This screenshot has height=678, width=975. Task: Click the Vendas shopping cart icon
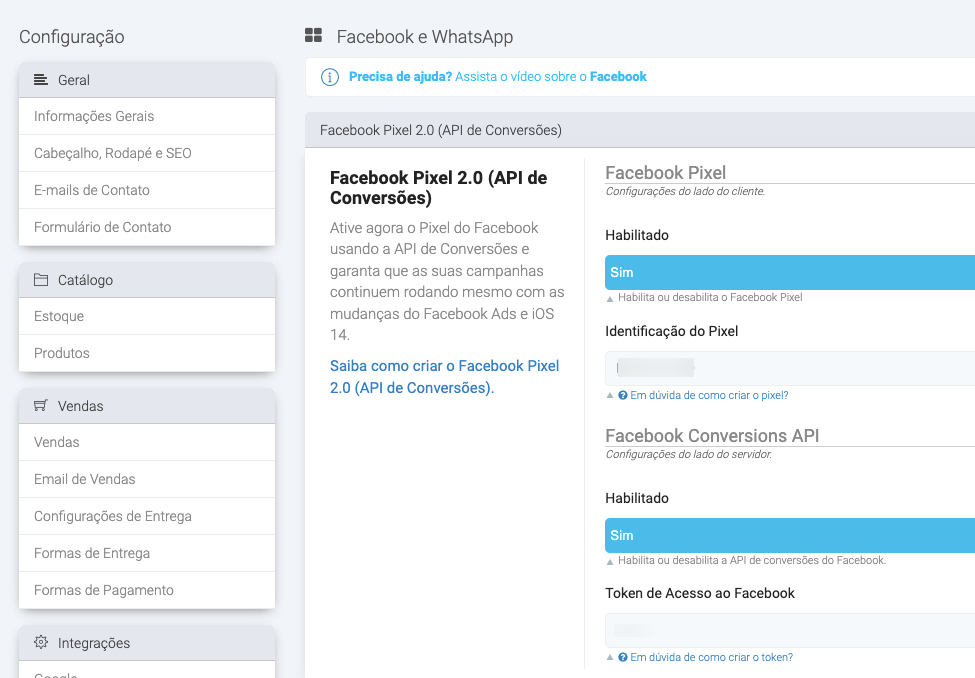(41, 406)
